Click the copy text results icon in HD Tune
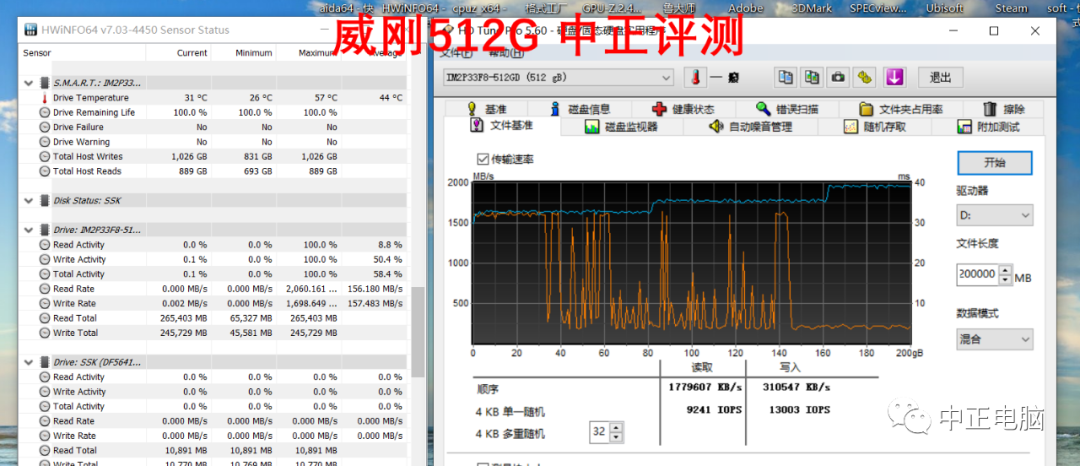The height and width of the screenshot is (466, 1080). [x=785, y=77]
